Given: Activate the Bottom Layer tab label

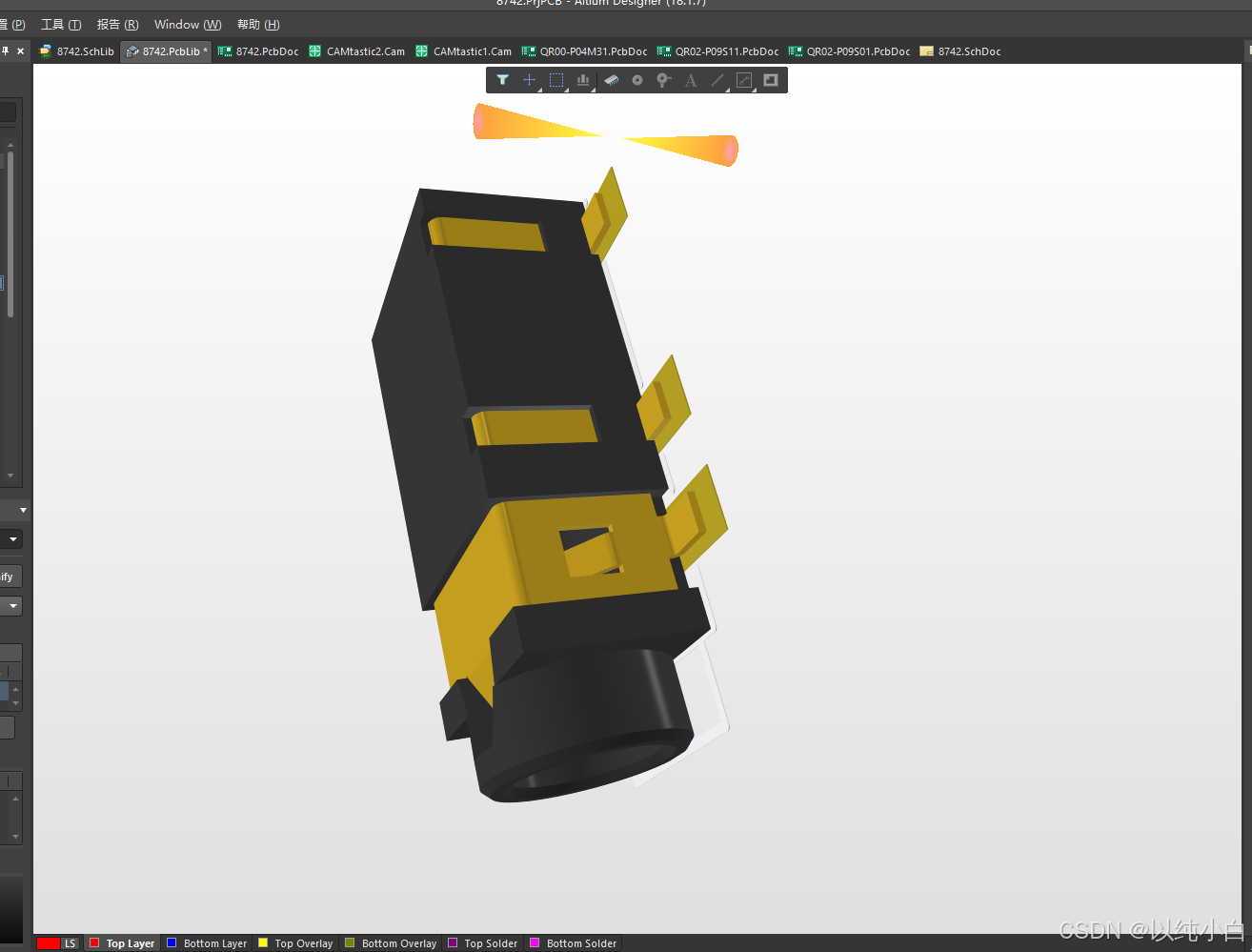Looking at the screenshot, I should point(215,943).
